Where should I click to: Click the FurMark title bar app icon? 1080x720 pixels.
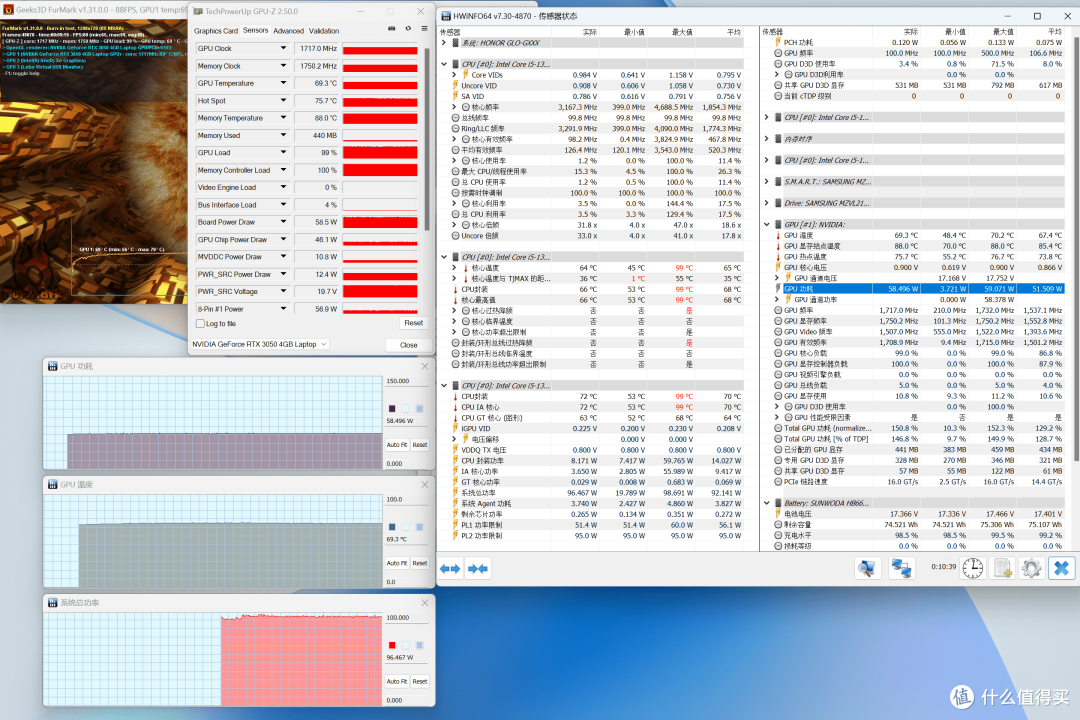pyautogui.click(x=8, y=10)
